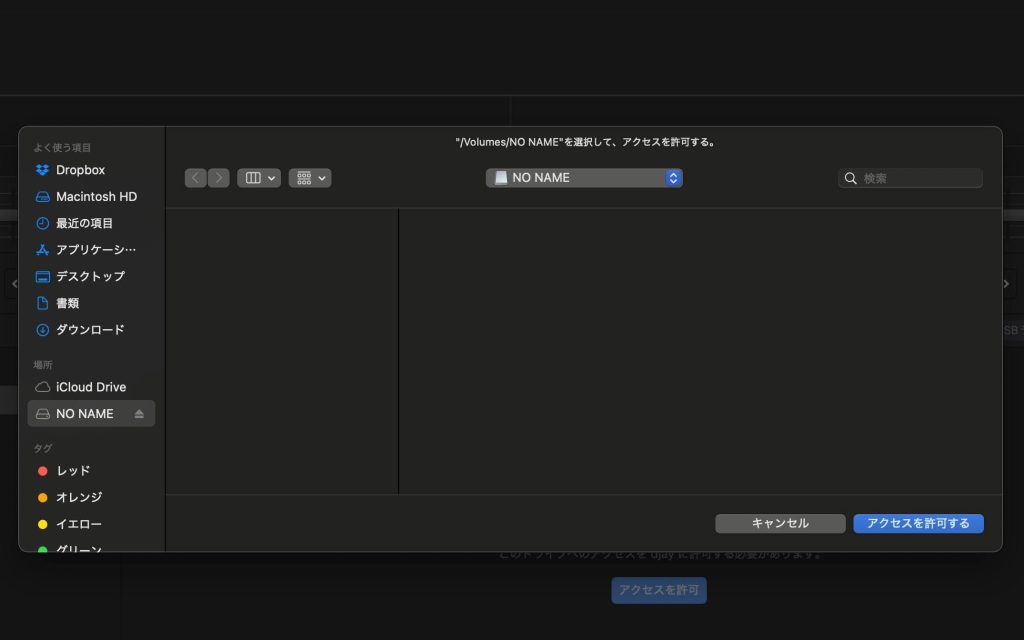Screen dimensions: 1024x640
Task: Select the red (レッド) tag
Action: [72, 471]
